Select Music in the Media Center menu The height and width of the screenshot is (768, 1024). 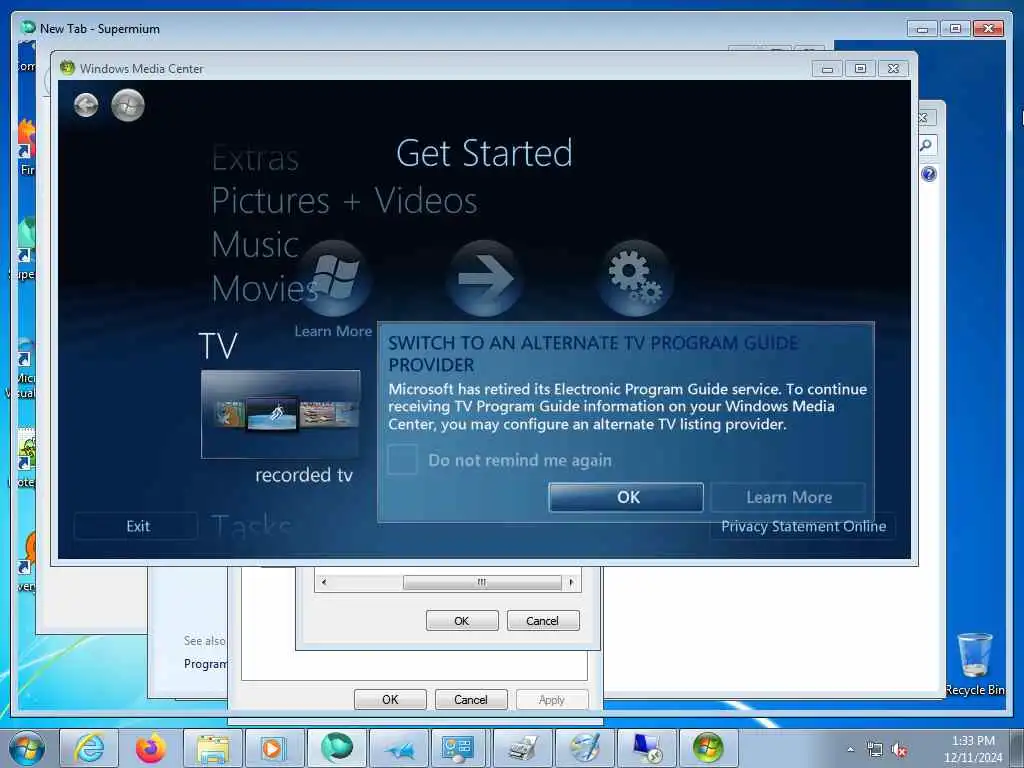tap(255, 245)
